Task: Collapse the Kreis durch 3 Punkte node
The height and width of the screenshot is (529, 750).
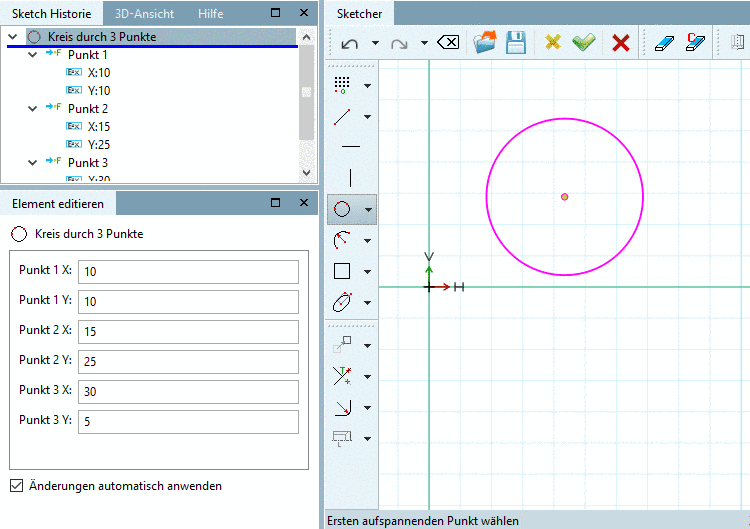Action: tap(13, 37)
